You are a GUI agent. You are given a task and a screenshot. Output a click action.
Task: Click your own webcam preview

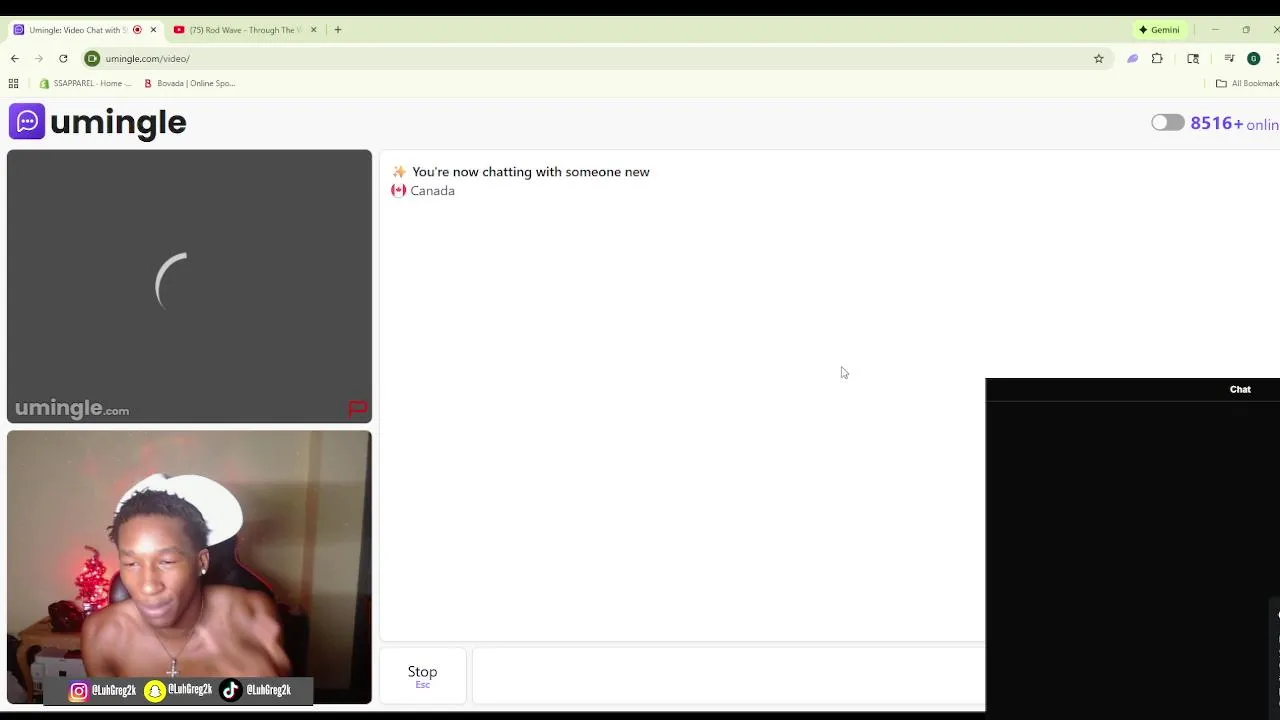(189, 567)
